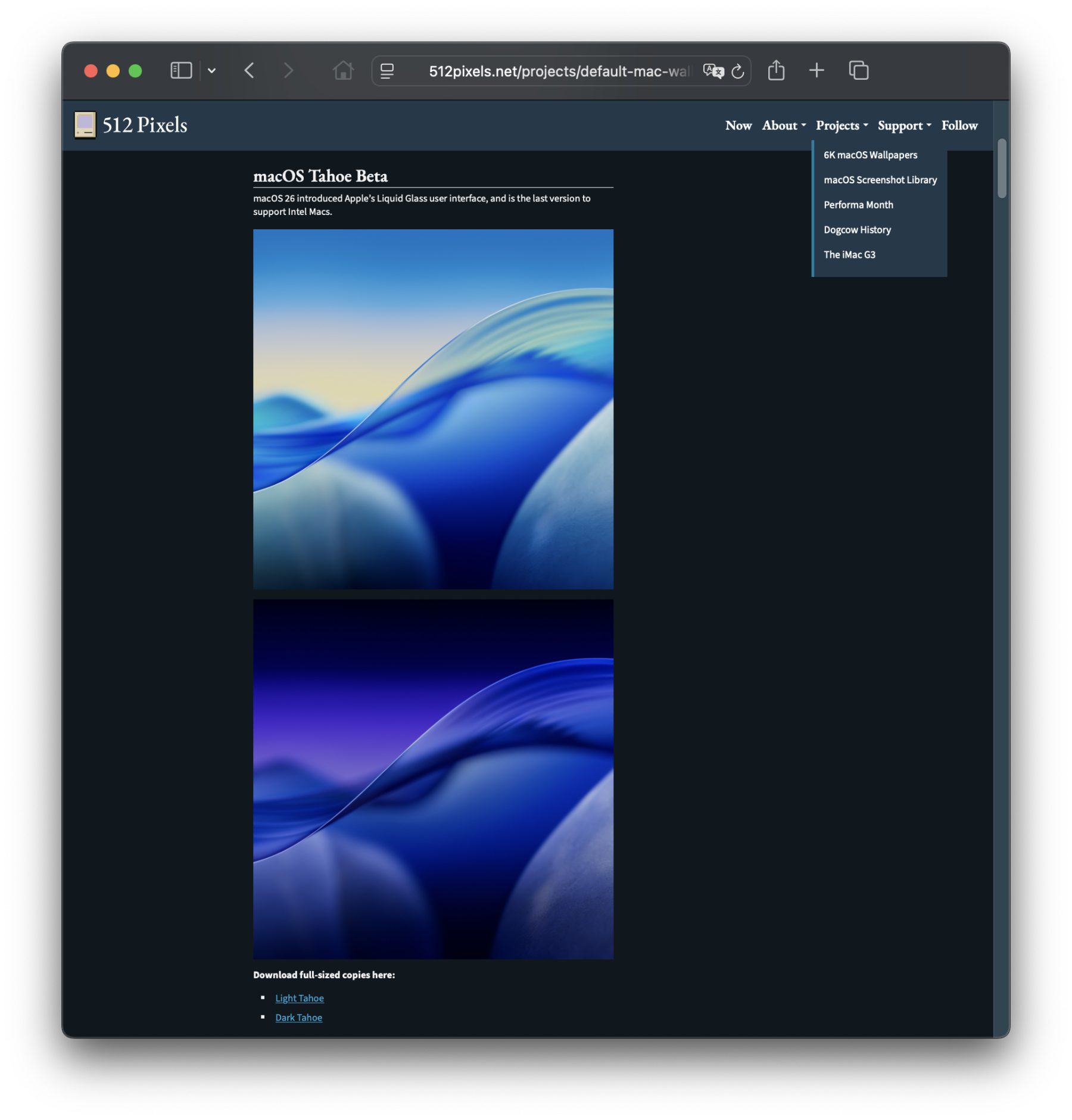Toggle the Safari sidebar icon
1072x1120 pixels.
point(181,71)
